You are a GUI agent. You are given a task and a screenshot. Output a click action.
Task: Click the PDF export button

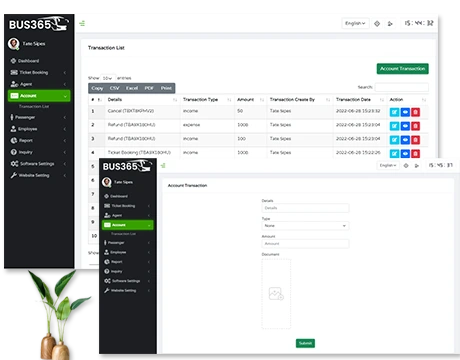pyautogui.click(x=149, y=88)
